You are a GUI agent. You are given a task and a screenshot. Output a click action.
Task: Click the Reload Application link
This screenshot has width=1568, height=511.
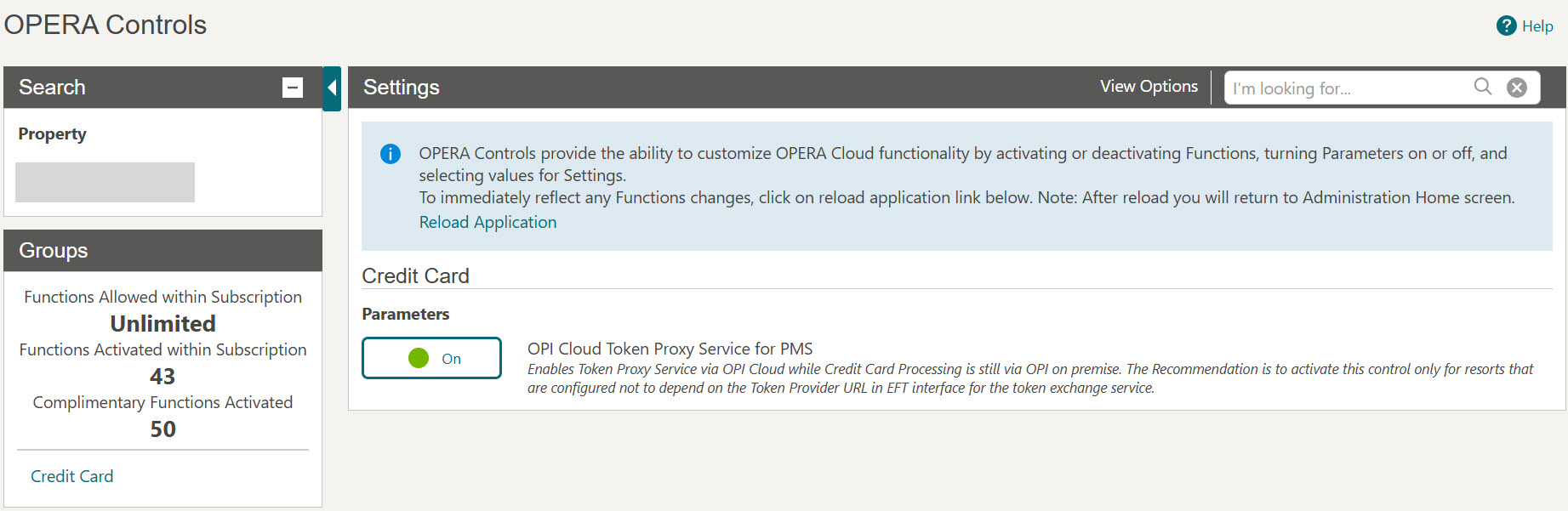tap(487, 221)
